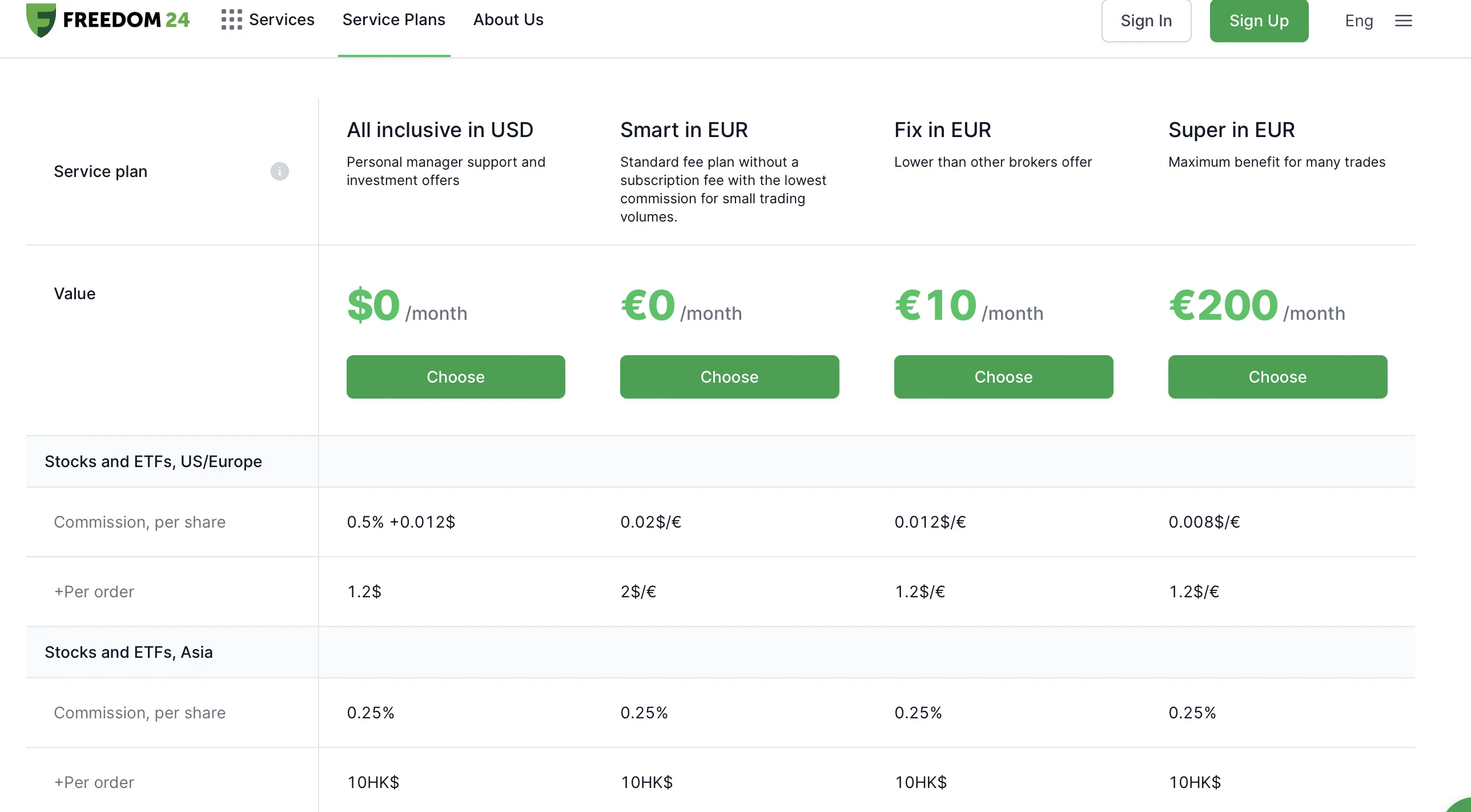Click the Asia Commission, per share label
This screenshot has width=1471, height=812.
pyautogui.click(x=140, y=713)
